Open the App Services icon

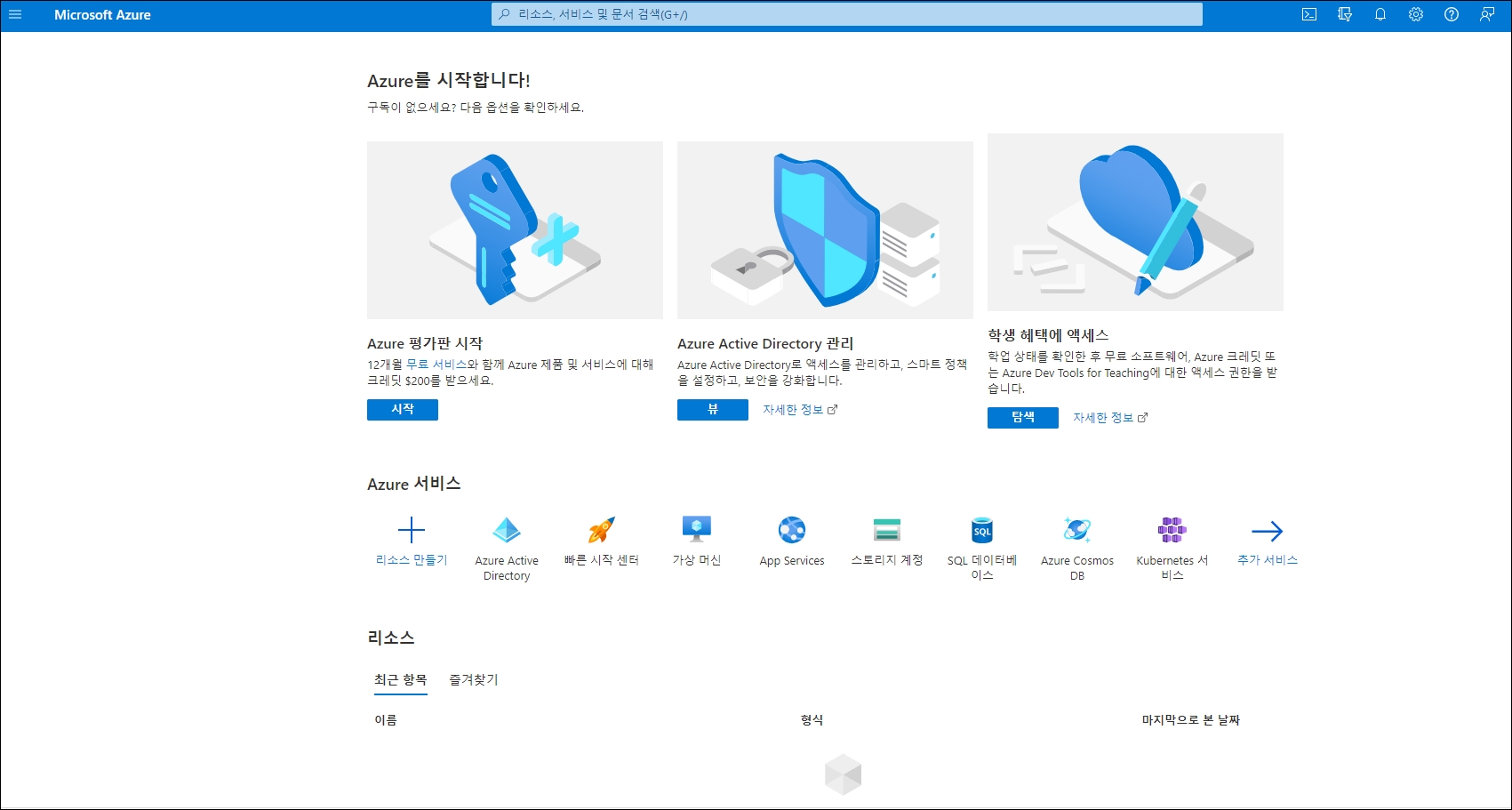(x=792, y=531)
